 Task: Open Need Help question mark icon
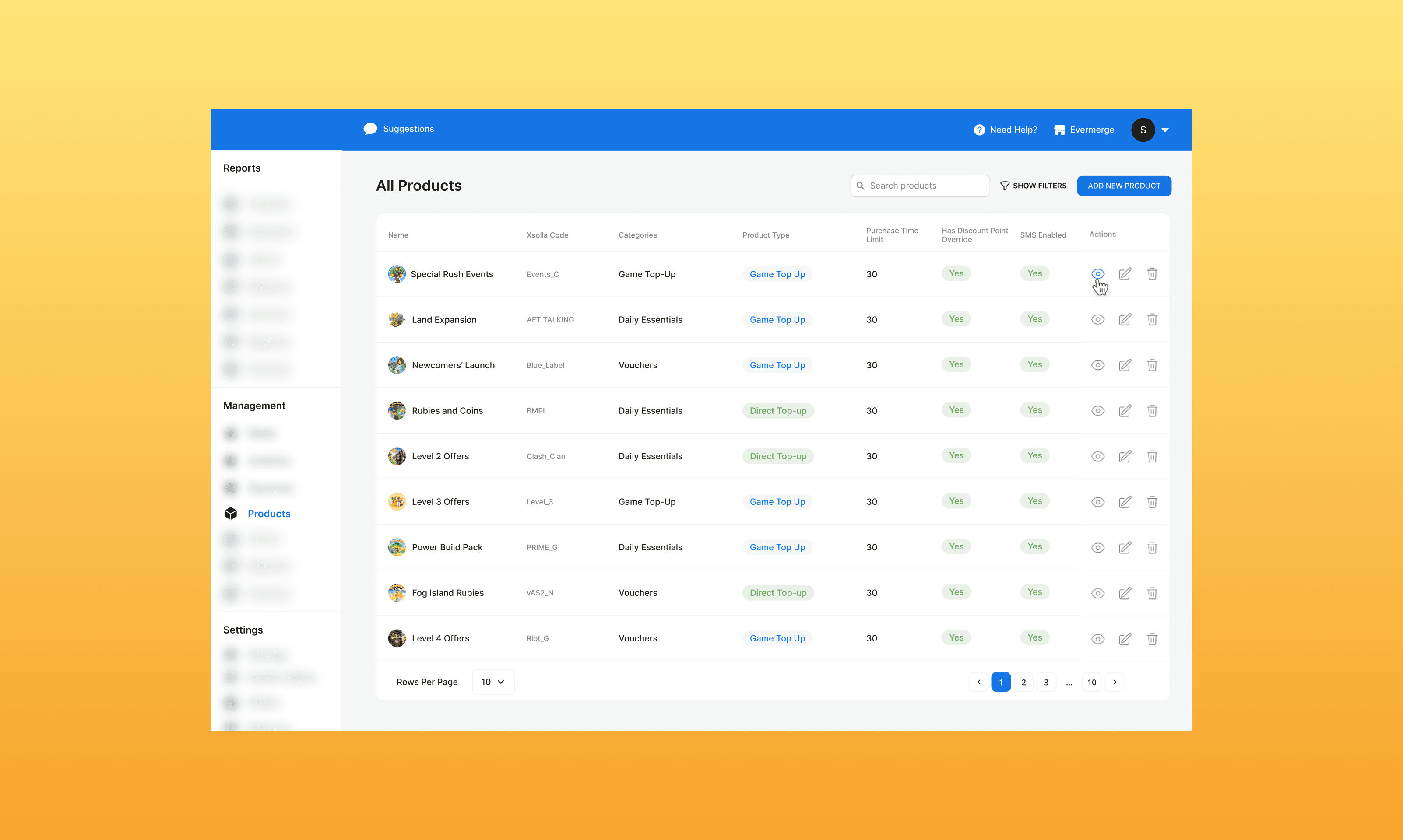click(x=979, y=130)
